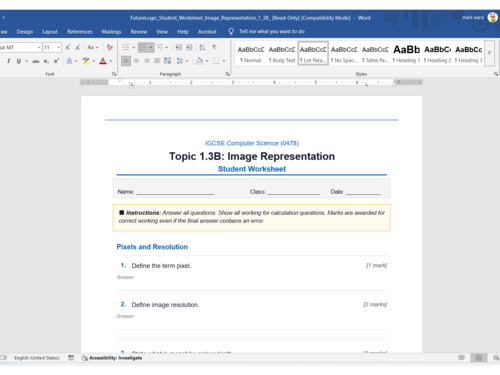Apply the List Paragraph style
Viewport: 500px width, 375px height.
[x=313, y=54]
